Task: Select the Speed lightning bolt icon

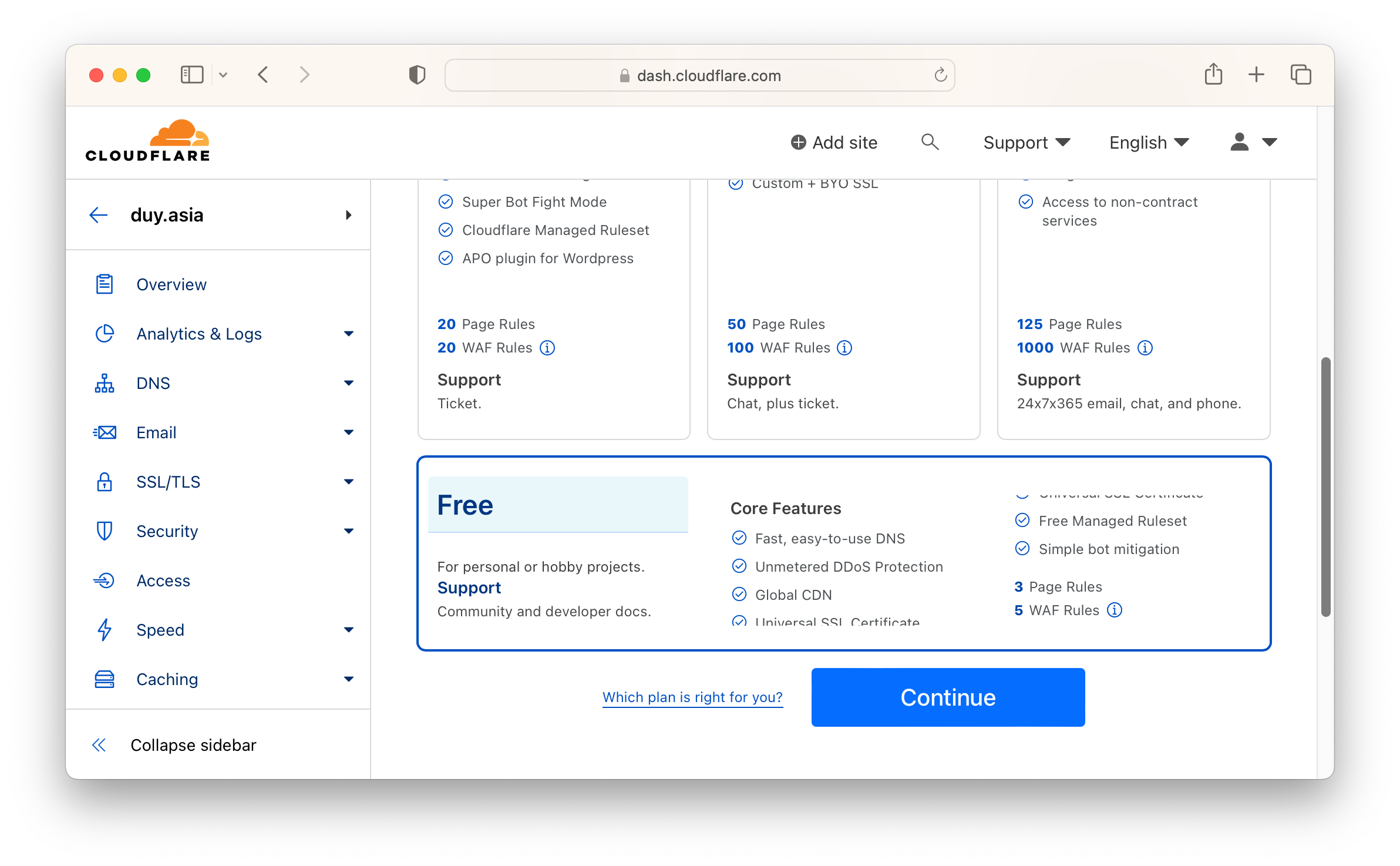Action: pyautogui.click(x=104, y=629)
